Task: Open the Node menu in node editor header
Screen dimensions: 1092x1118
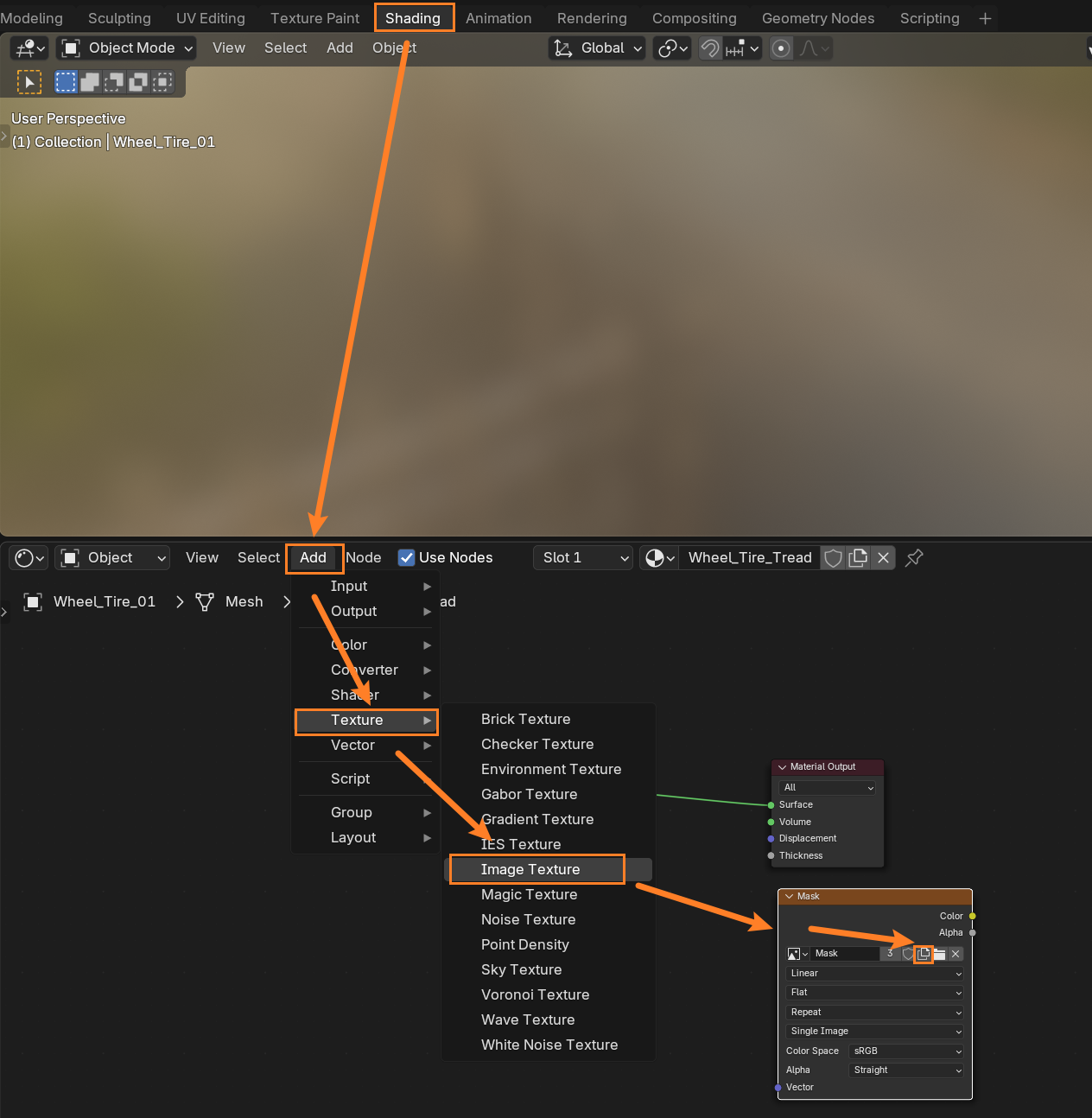Action: tap(364, 558)
